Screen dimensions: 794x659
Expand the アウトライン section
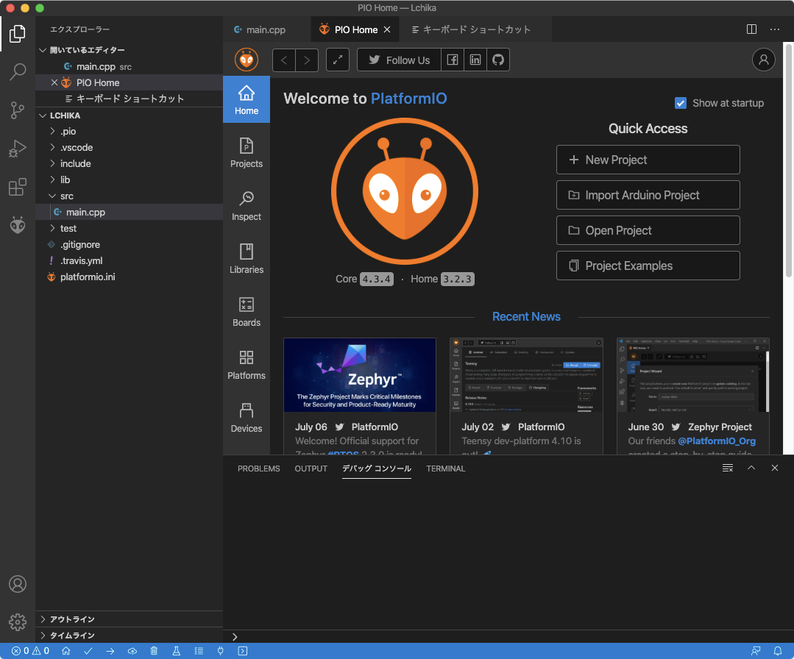(x=72, y=619)
